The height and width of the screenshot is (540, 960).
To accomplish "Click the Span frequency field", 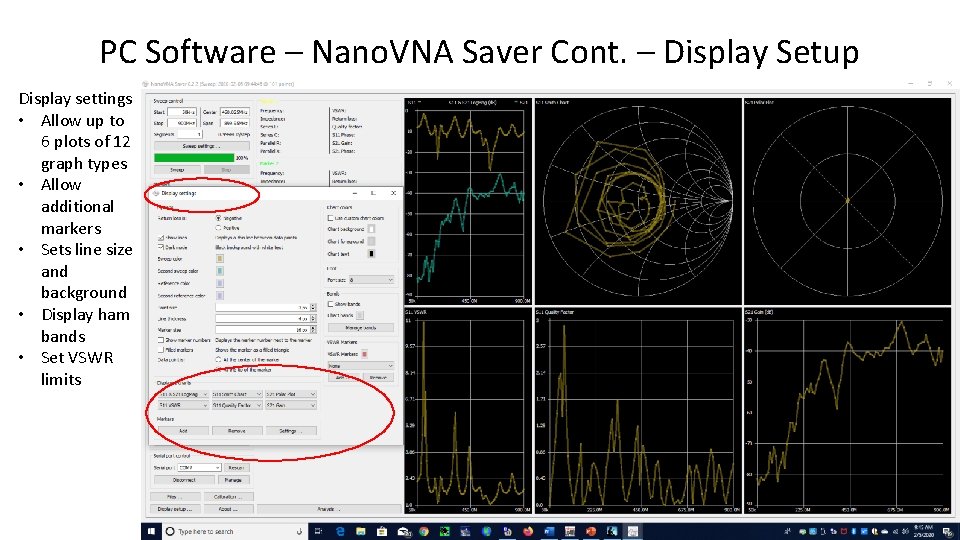I will tap(234, 123).
